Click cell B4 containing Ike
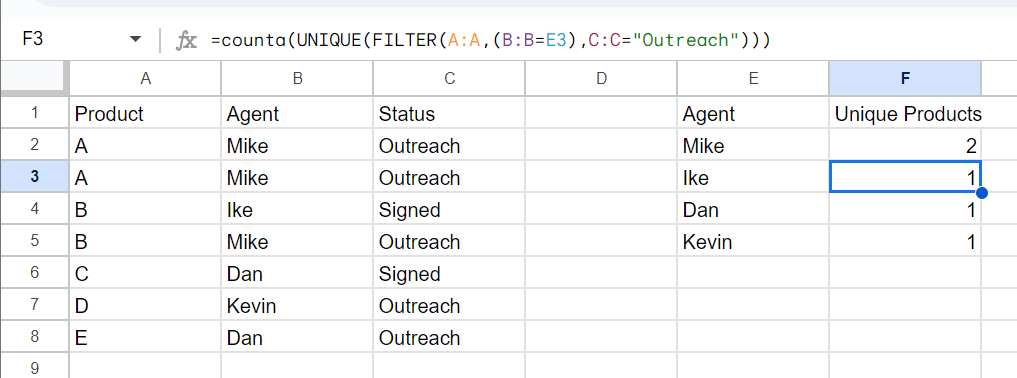This screenshot has height=378, width=1017. 297,208
